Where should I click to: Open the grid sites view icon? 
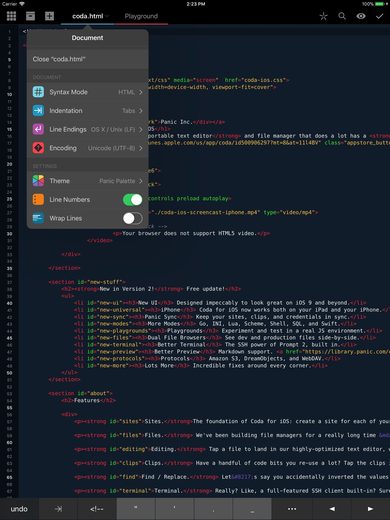11,16
